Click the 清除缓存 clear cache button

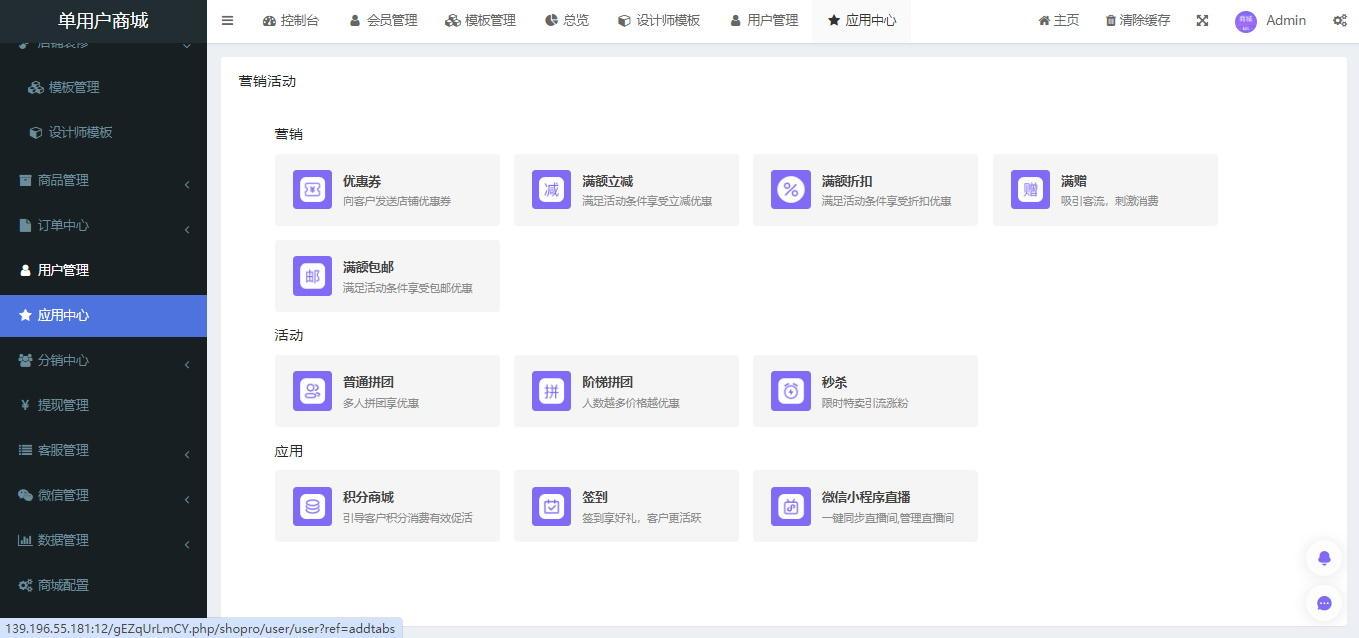[x=1137, y=20]
